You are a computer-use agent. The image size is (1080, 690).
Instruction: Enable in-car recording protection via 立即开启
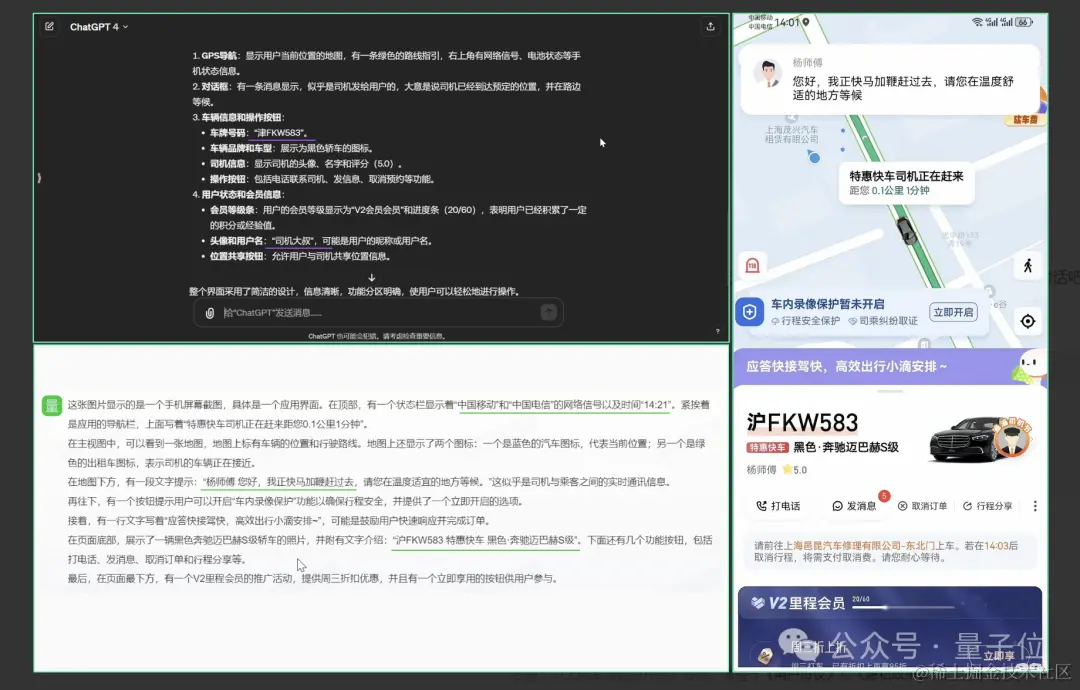pos(954,311)
